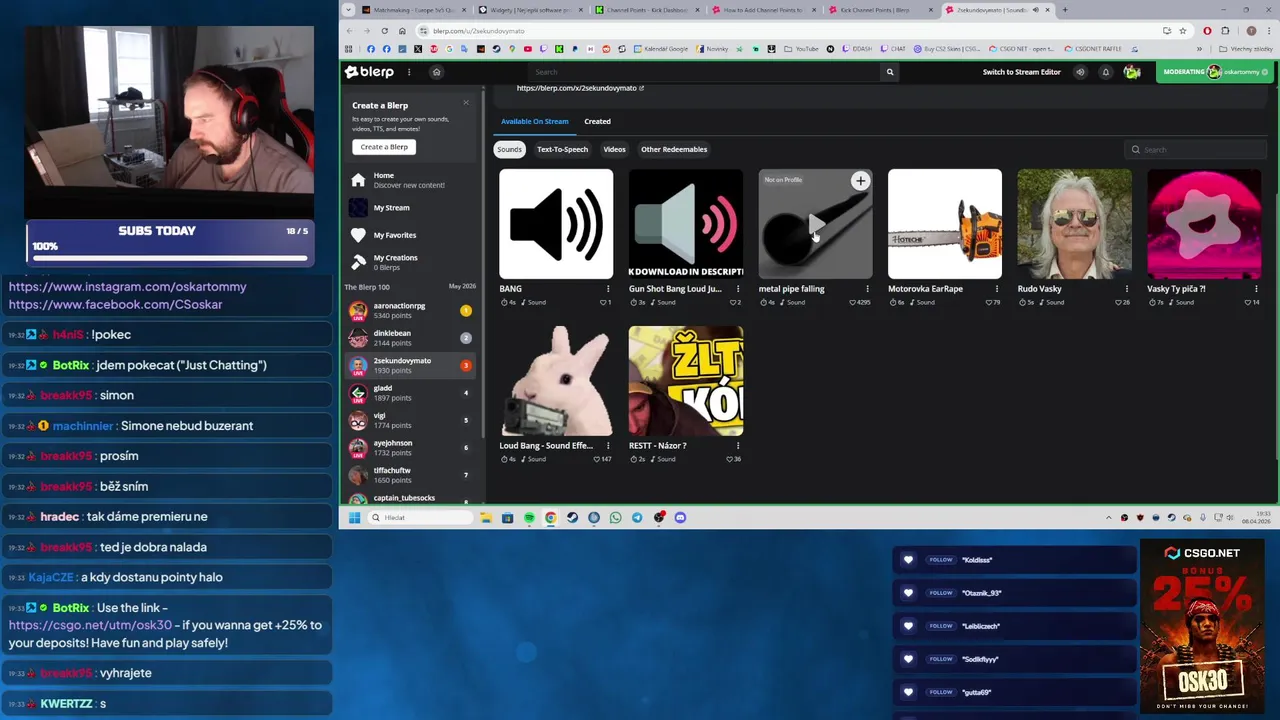1280x720 pixels.
Task: Click the Blerp logo in header
Action: (369, 72)
